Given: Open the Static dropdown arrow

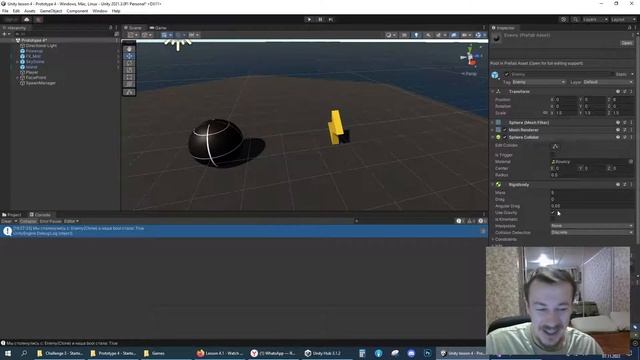Looking at the screenshot, I should tap(632, 74).
